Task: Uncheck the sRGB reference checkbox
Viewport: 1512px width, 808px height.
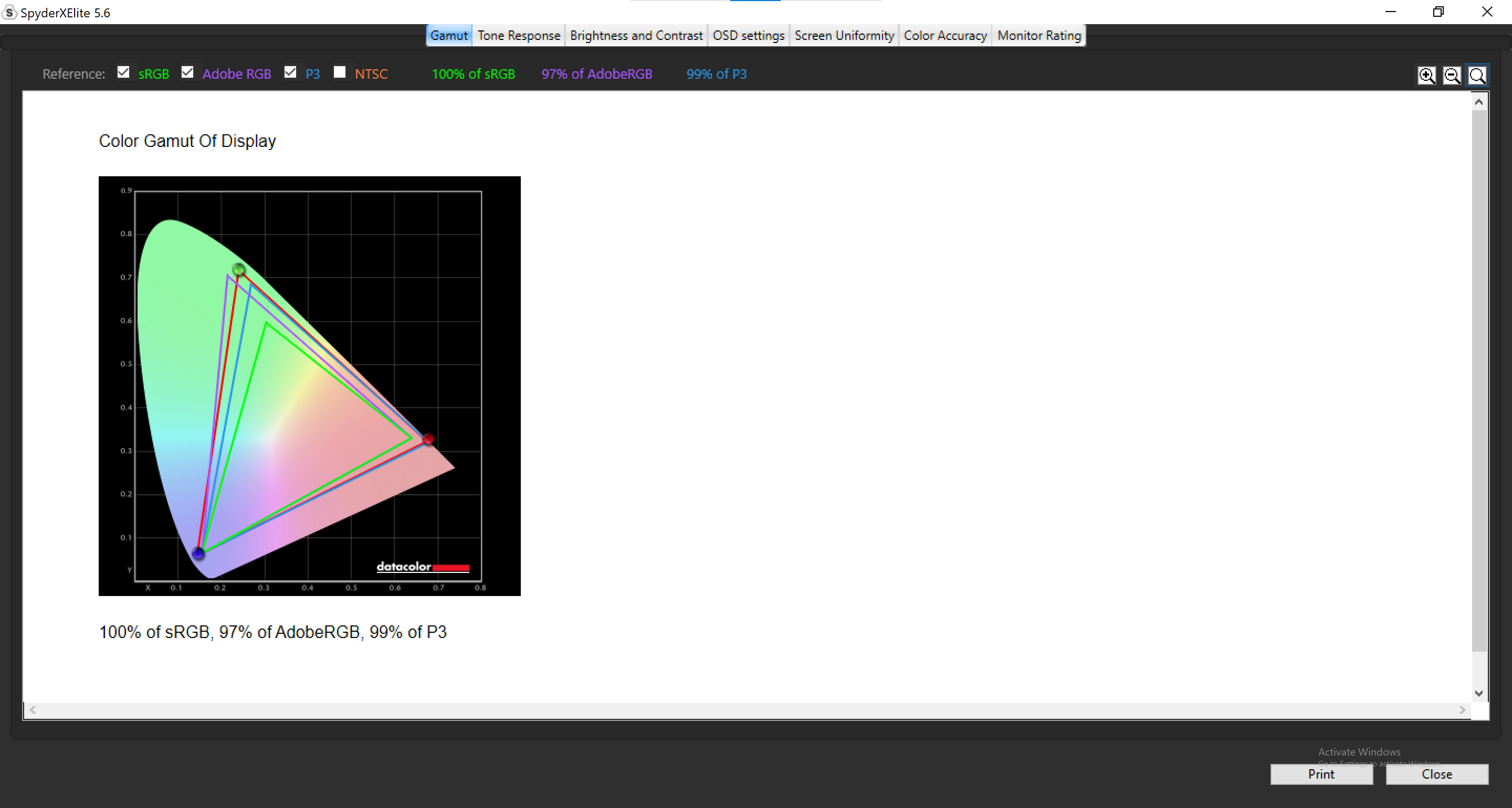Action: click(123, 72)
